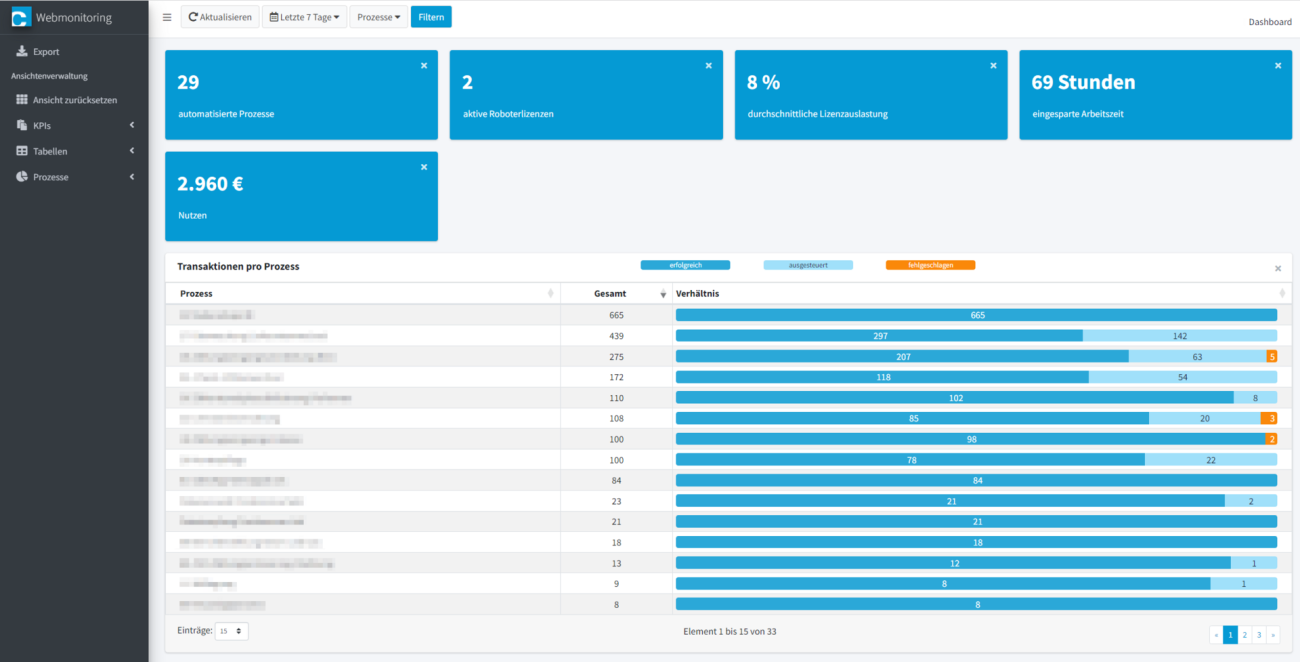Click the grid icon beside Ansicht zurücksetzen
This screenshot has height=662, width=1300.
(20, 100)
